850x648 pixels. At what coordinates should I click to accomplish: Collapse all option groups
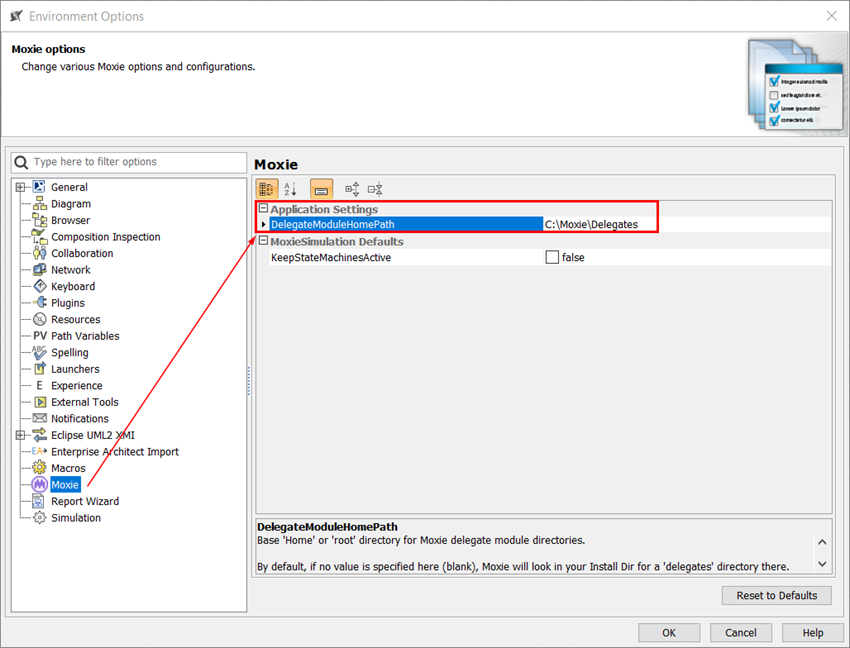pyautogui.click(x=375, y=189)
